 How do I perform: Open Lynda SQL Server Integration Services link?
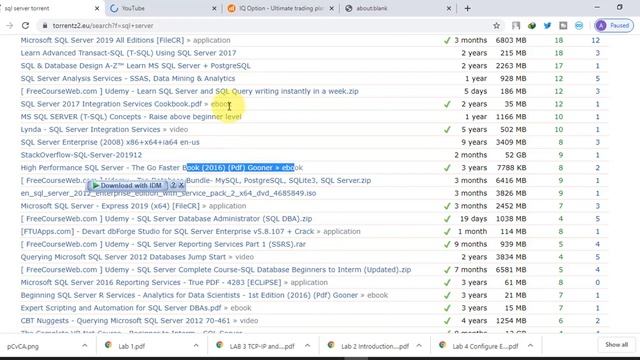pyautogui.click(x=90, y=129)
